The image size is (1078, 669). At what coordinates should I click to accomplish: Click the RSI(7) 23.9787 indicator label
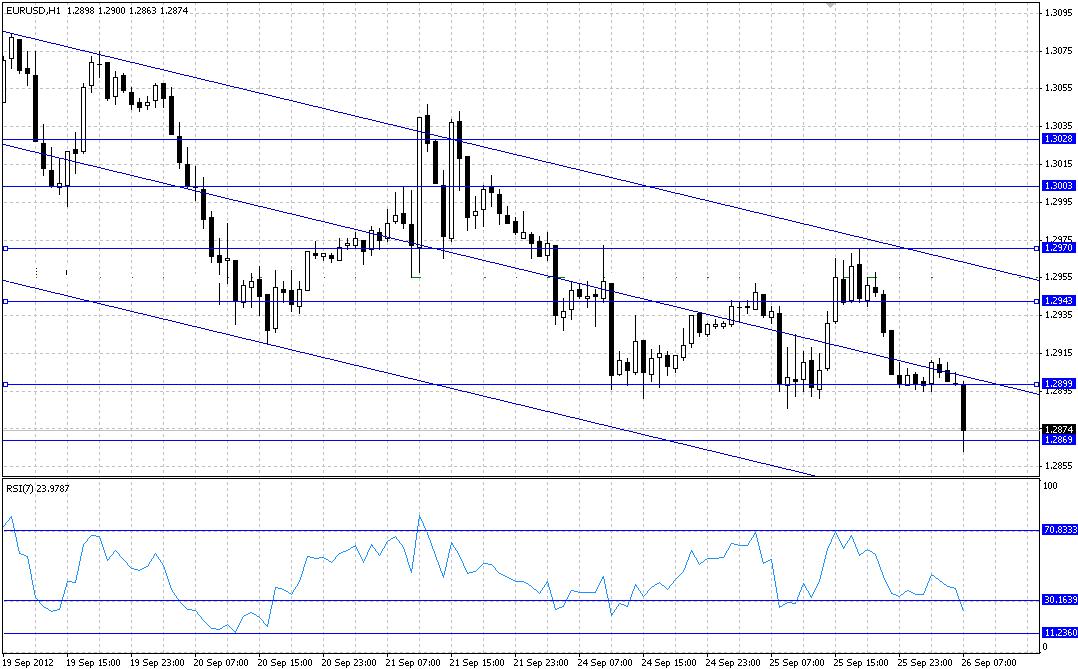[38, 488]
